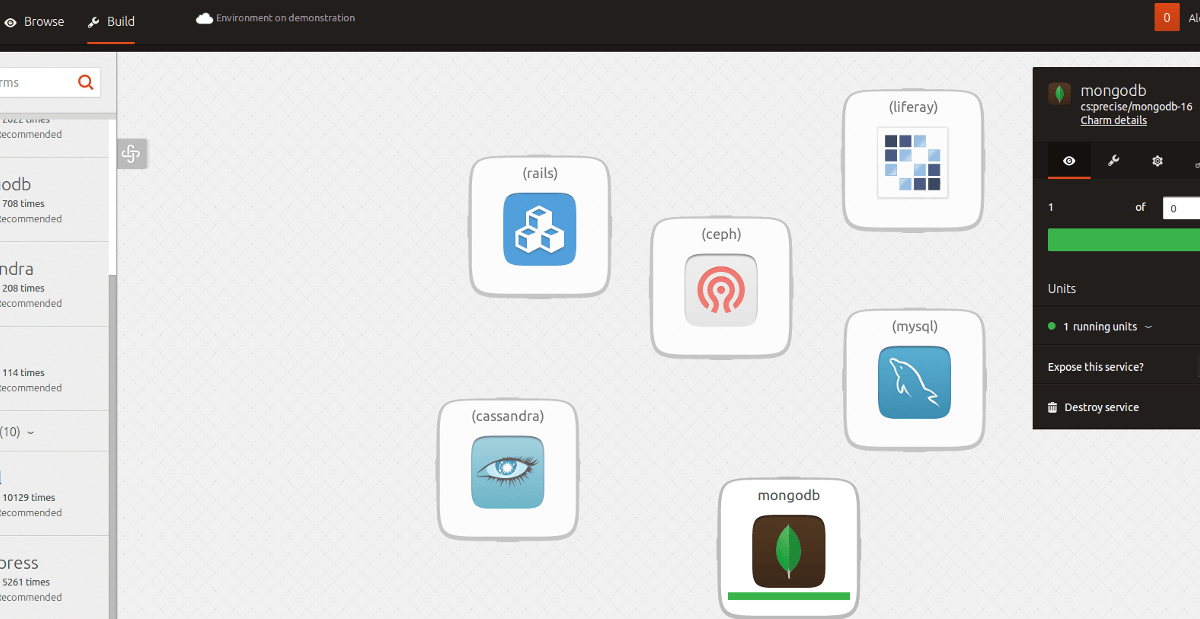
Task: Click the Environment on demonstration text
Action: [285, 18]
